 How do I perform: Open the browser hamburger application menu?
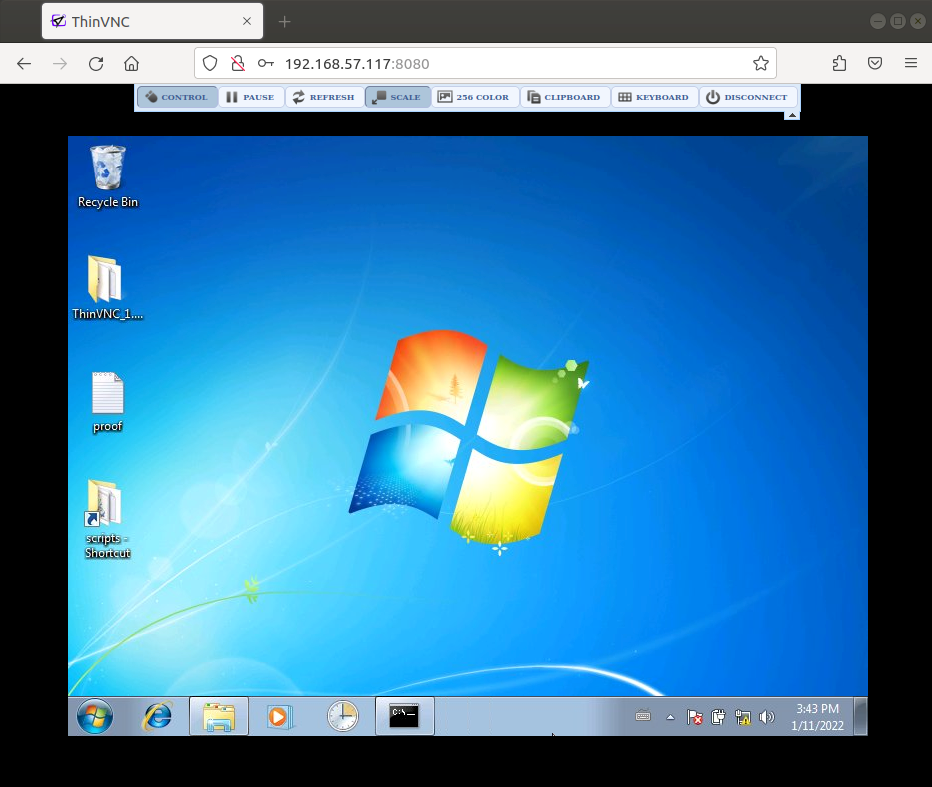(x=911, y=63)
